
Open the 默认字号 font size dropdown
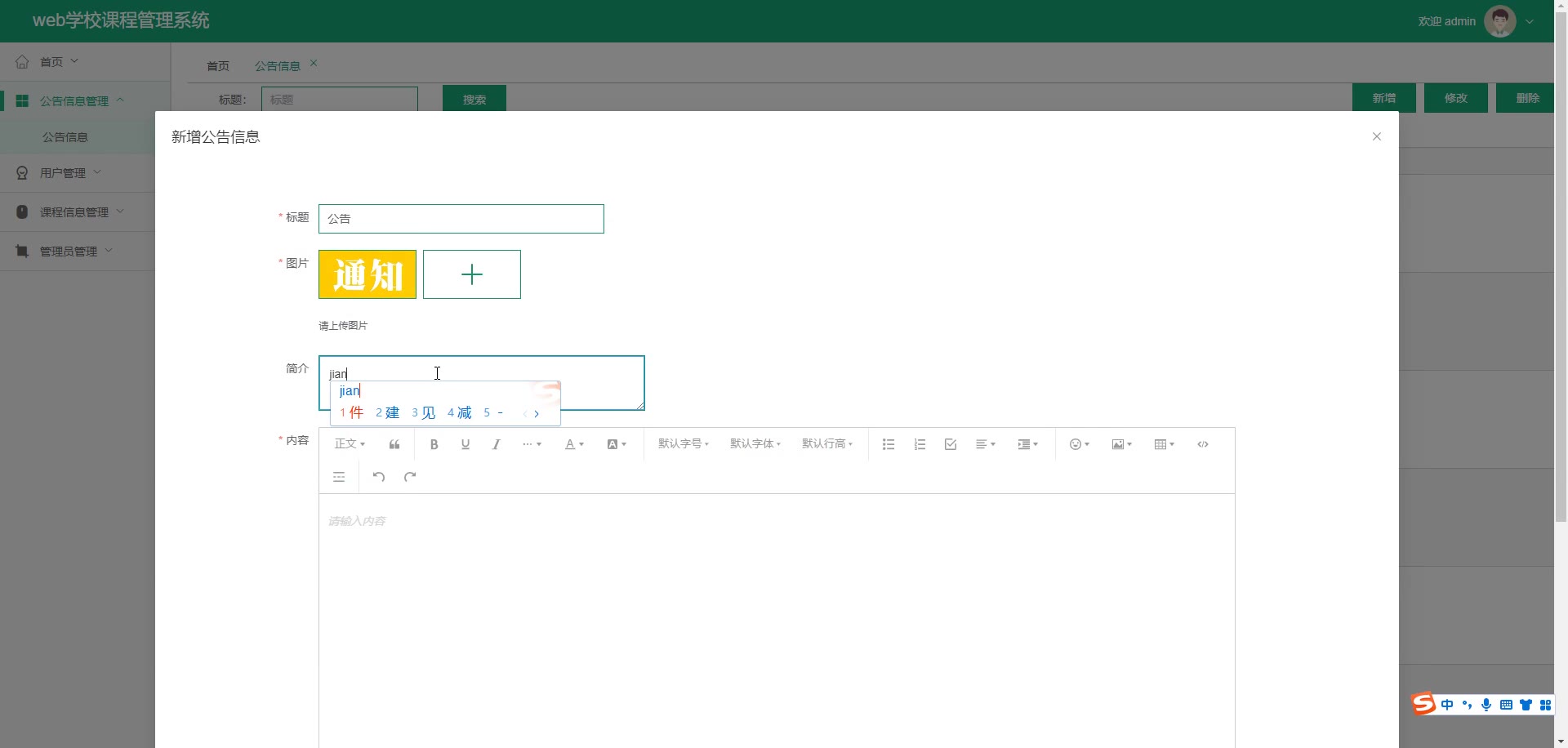[684, 444]
